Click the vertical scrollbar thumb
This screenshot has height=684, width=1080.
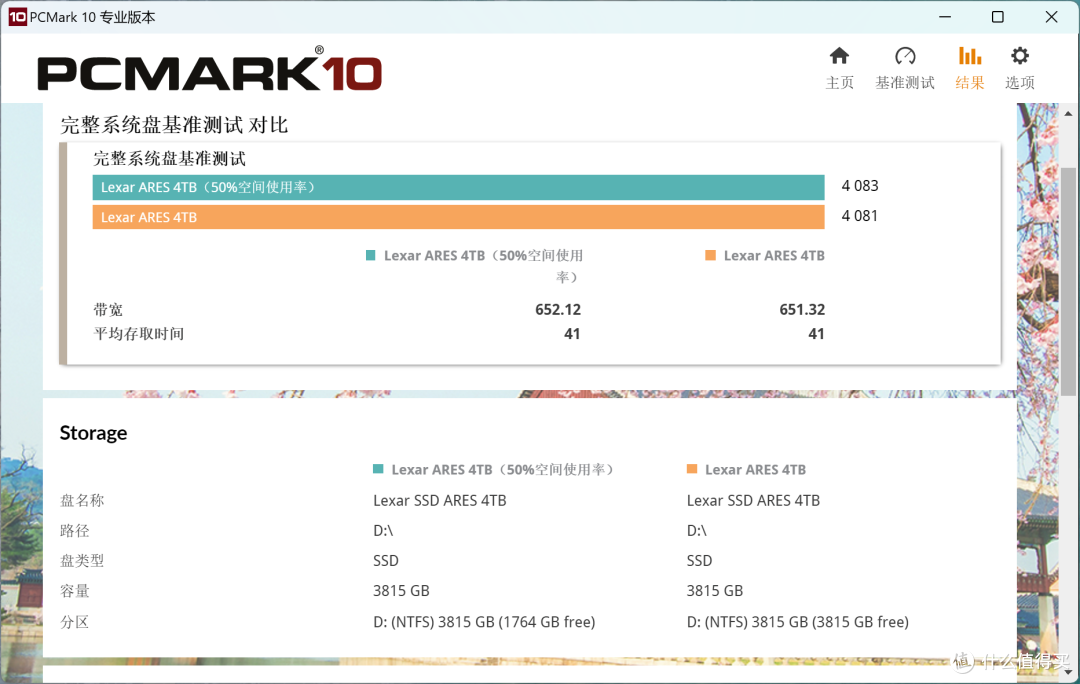pyautogui.click(x=1068, y=281)
